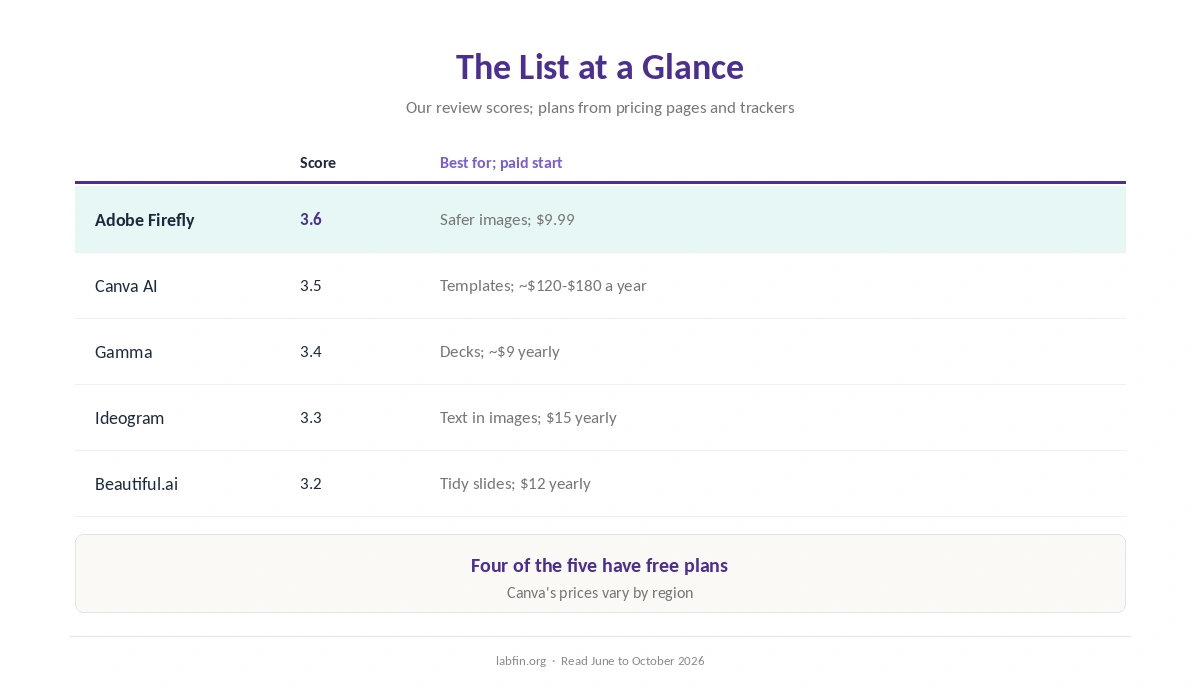Image resolution: width=1200 pixels, height=688 pixels.
Task: Click the score '3.3'
Action: click(311, 417)
